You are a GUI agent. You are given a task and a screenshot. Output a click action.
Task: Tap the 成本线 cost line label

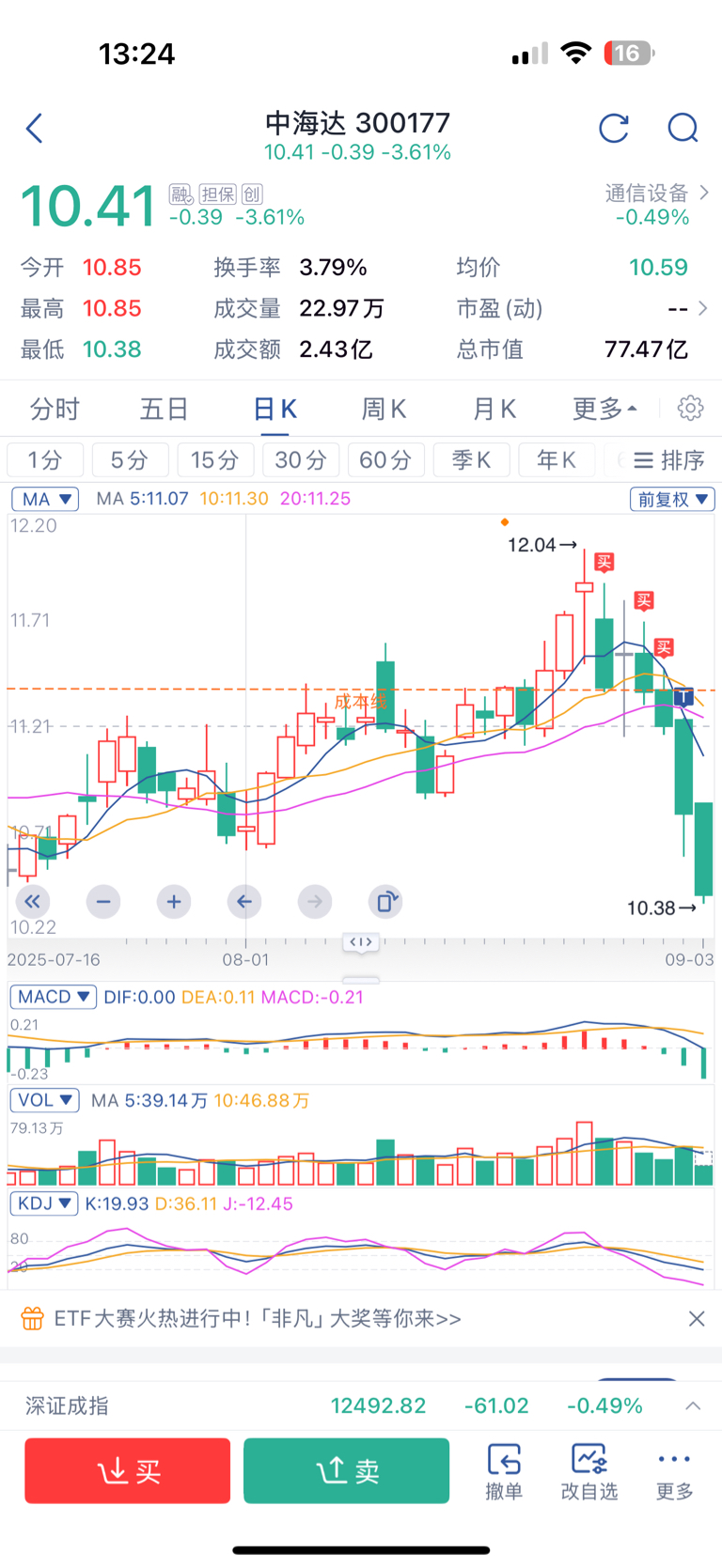361,701
